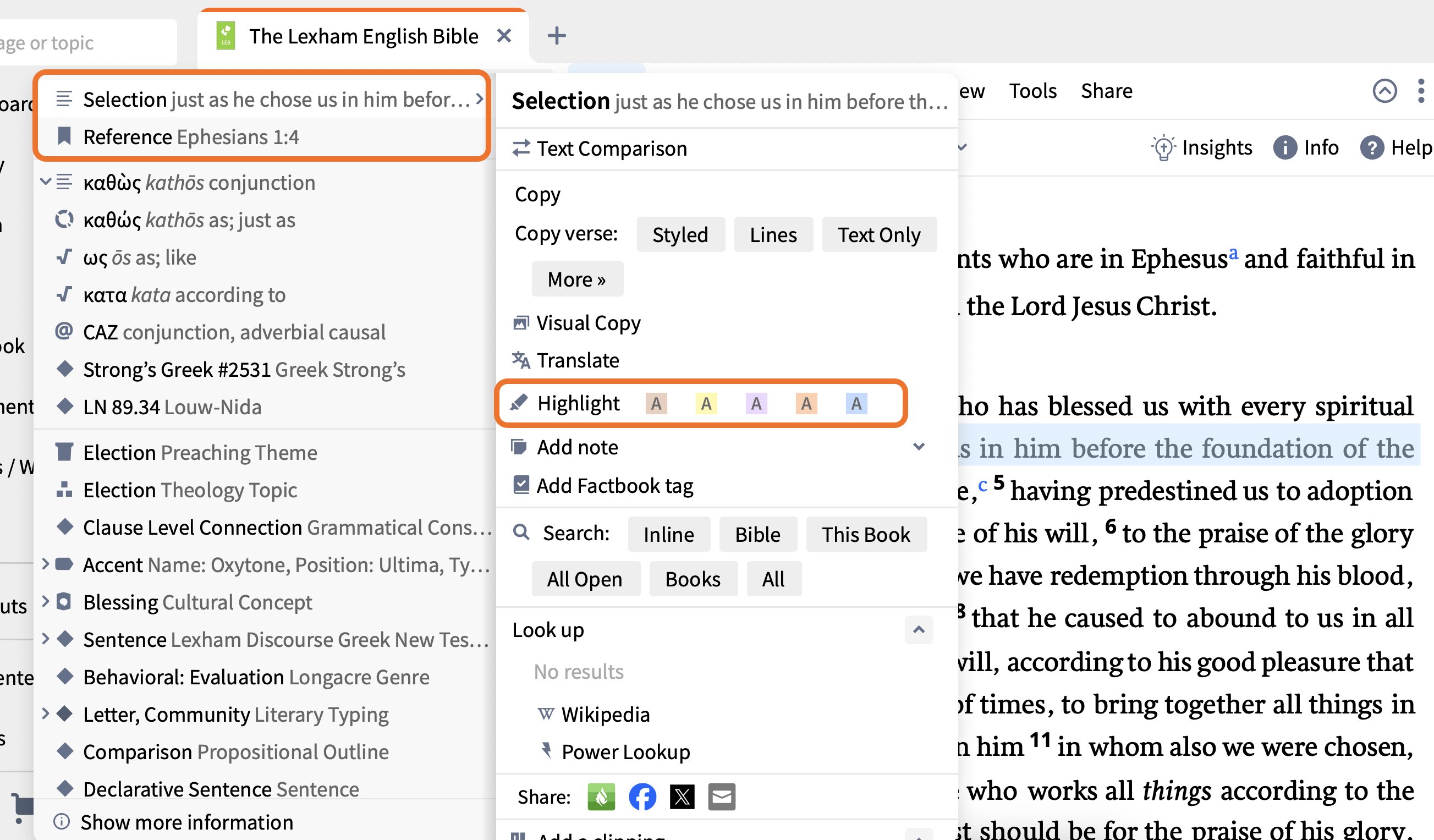This screenshot has height=840, width=1434.
Task: Share to X (Twitter)
Action: pyautogui.click(x=682, y=797)
